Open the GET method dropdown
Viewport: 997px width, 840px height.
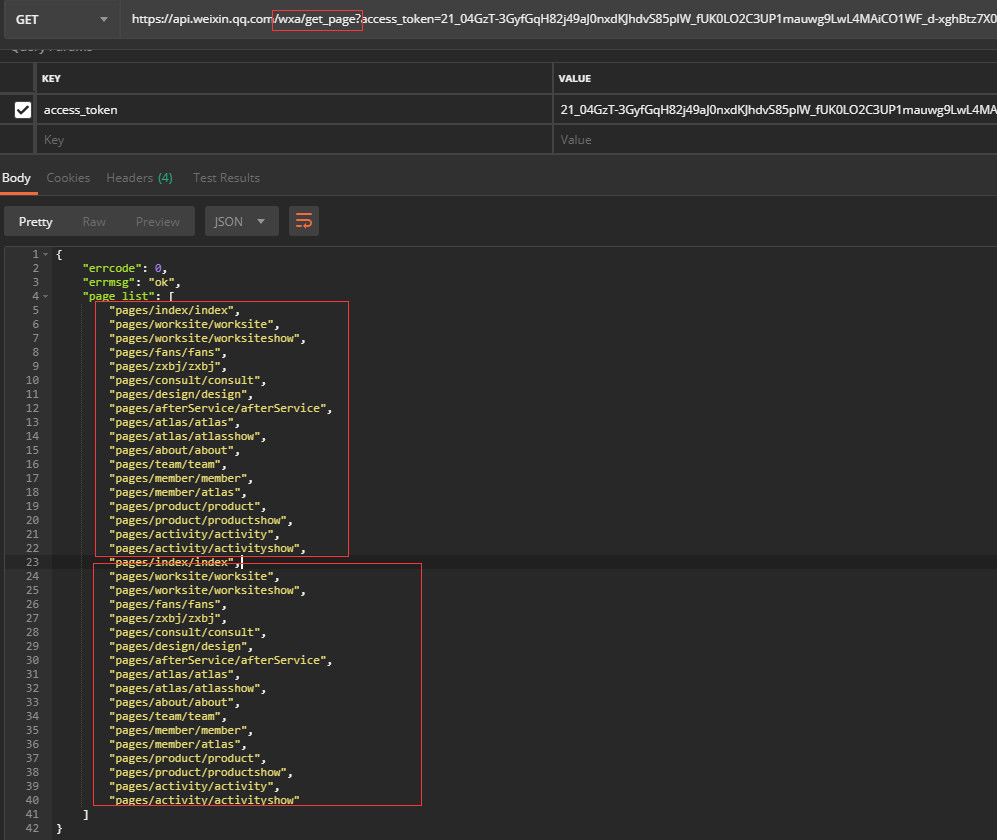(x=60, y=20)
